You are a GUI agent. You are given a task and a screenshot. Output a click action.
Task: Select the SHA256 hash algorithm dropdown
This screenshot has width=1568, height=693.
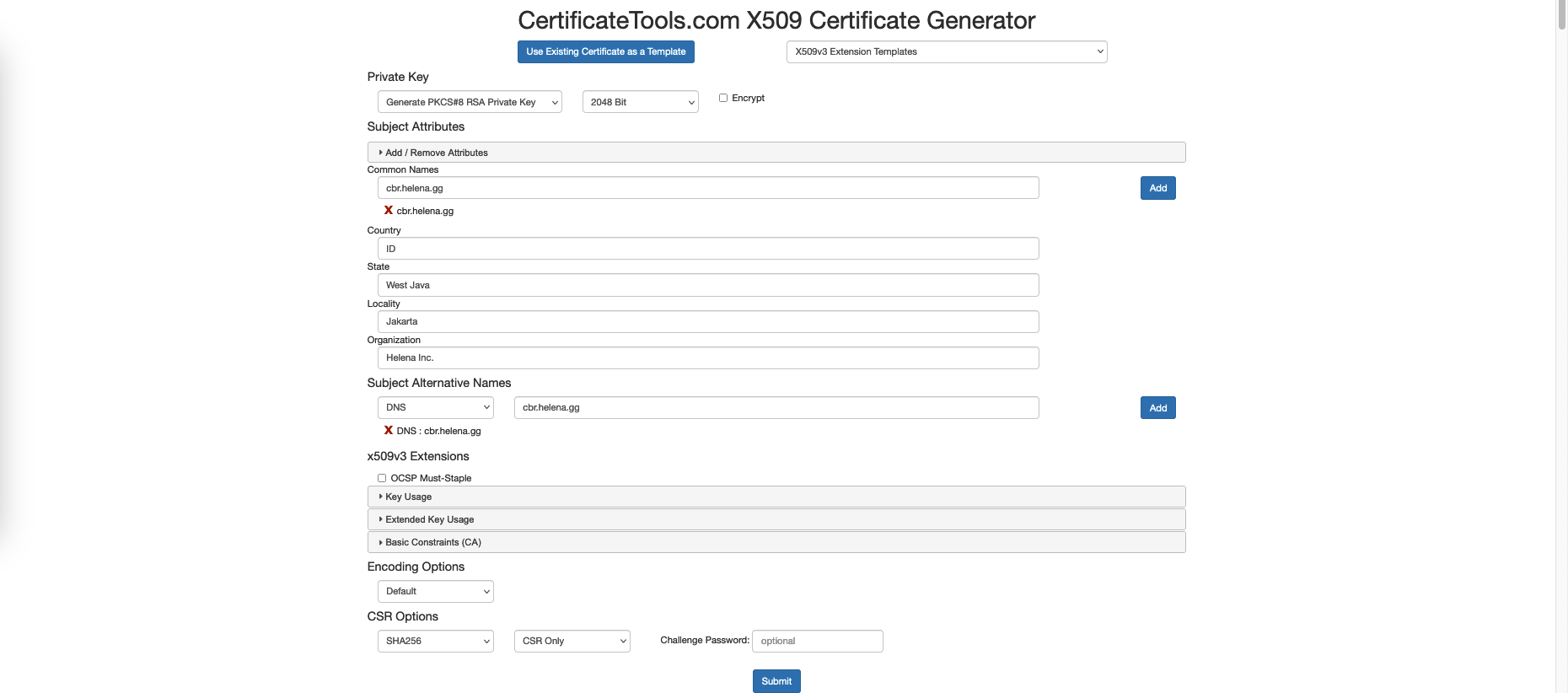[435, 642]
